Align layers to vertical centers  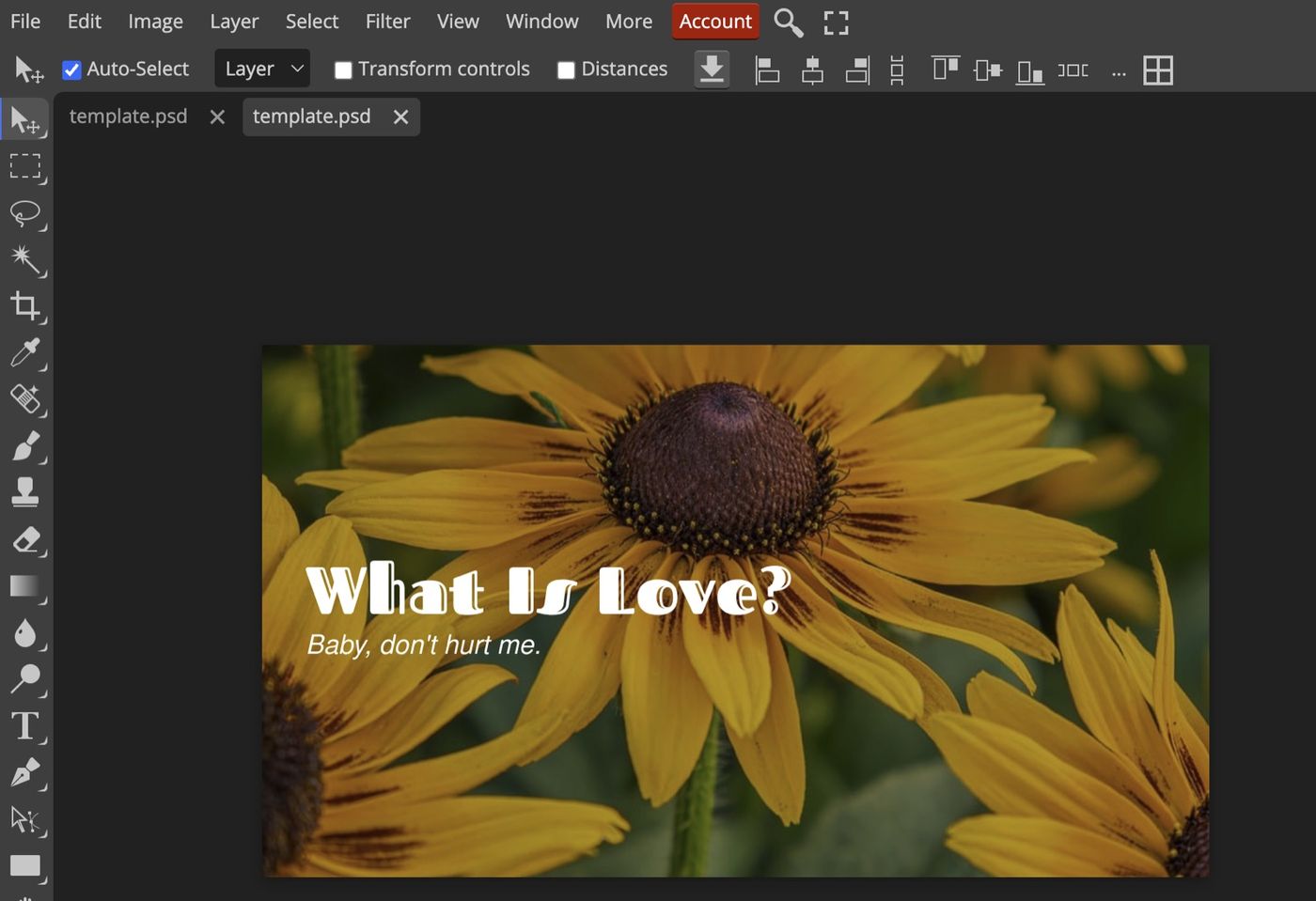pyautogui.click(x=987, y=70)
